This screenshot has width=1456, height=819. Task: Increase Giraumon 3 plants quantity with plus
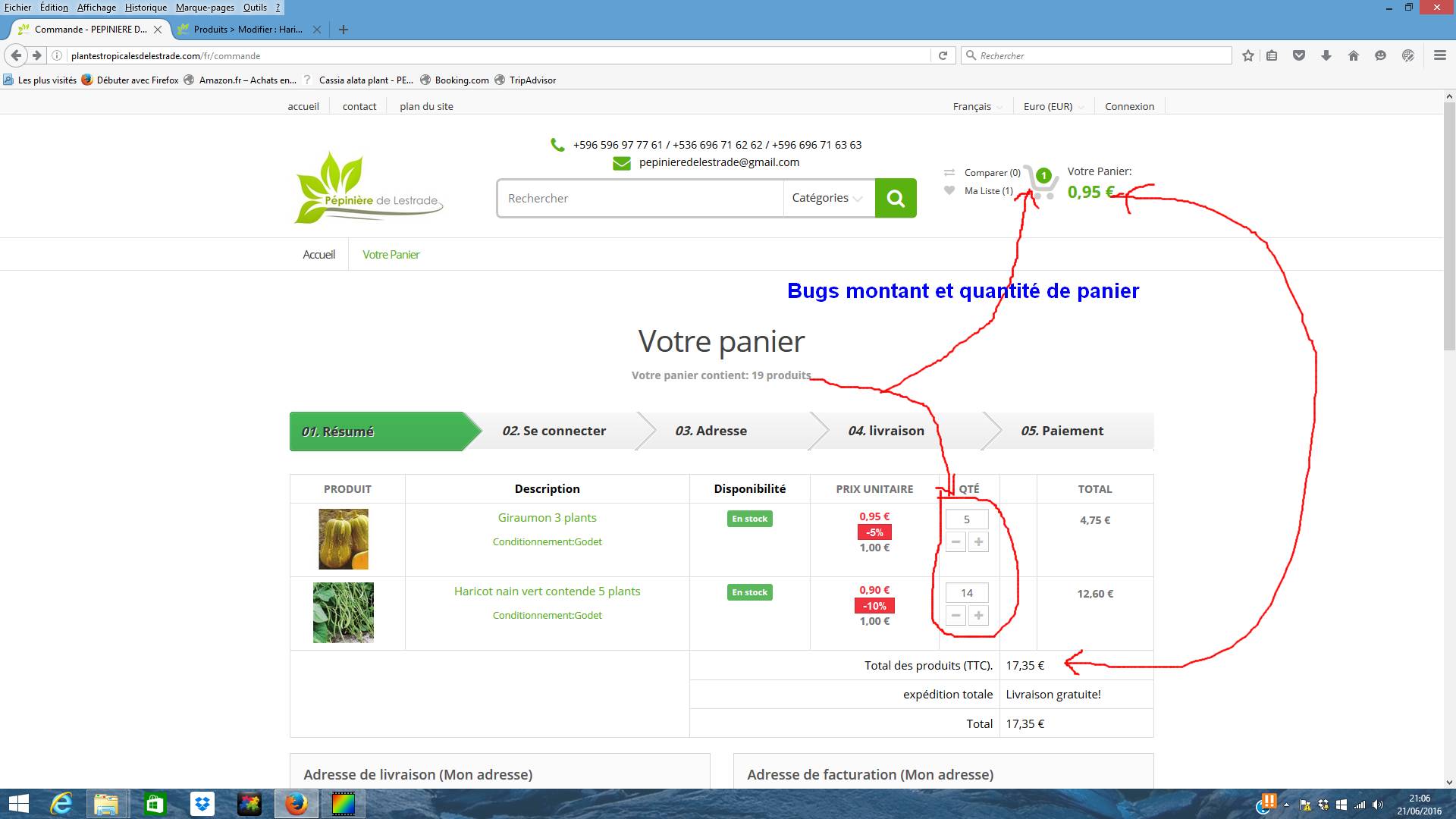978,542
